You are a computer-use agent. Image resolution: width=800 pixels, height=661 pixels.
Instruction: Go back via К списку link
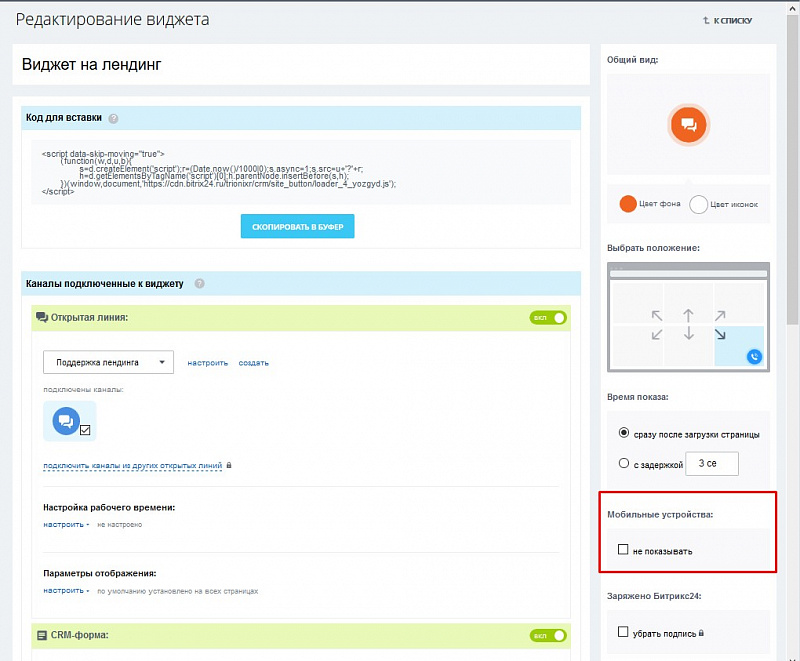pyautogui.click(x=728, y=20)
